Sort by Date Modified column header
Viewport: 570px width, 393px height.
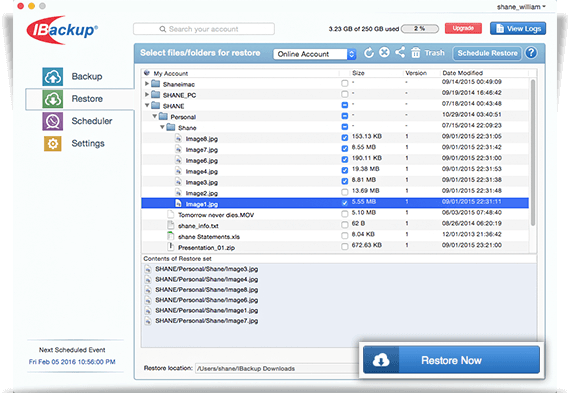(462, 73)
